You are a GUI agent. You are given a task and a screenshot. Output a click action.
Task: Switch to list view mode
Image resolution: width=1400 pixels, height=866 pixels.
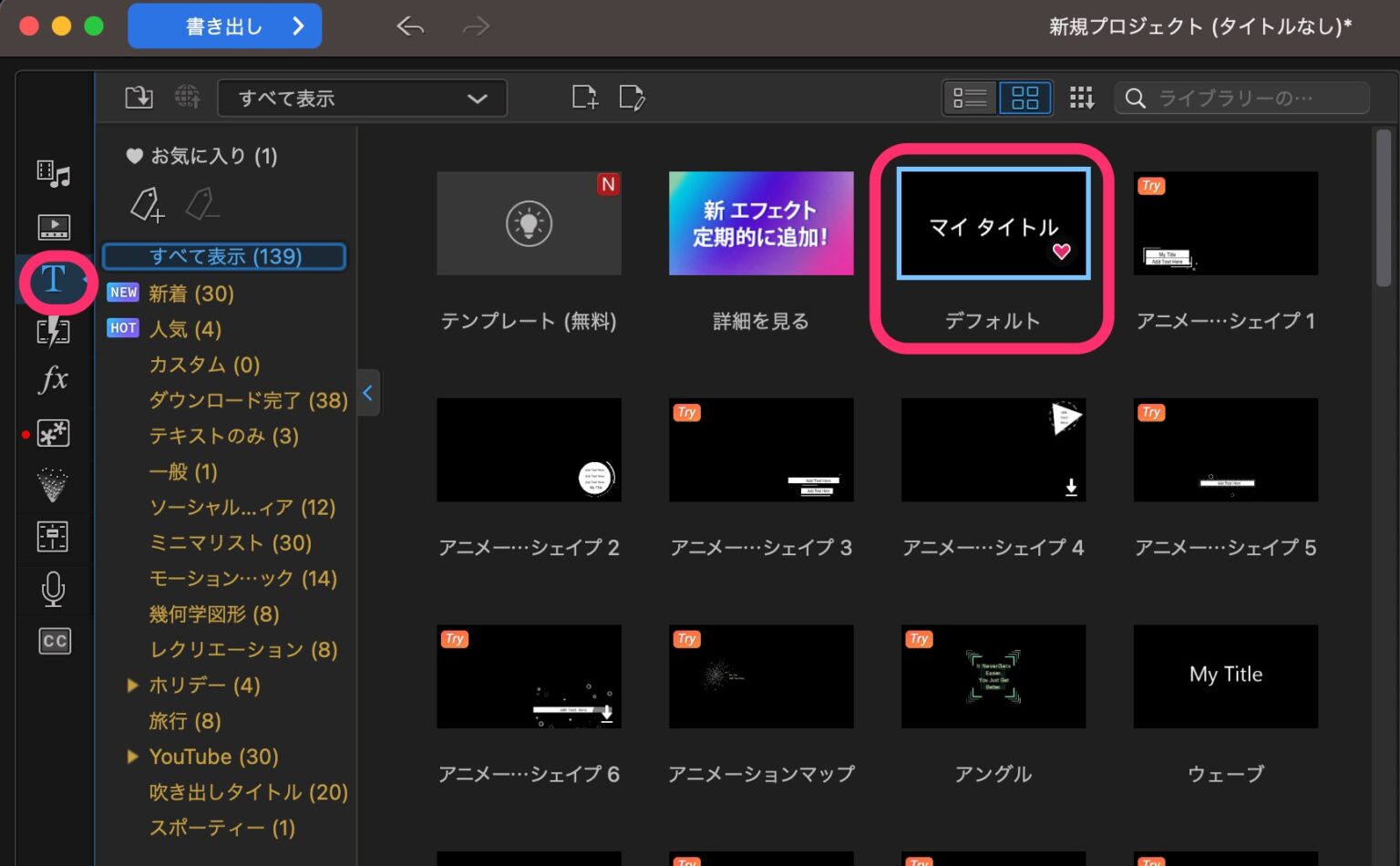tap(970, 98)
